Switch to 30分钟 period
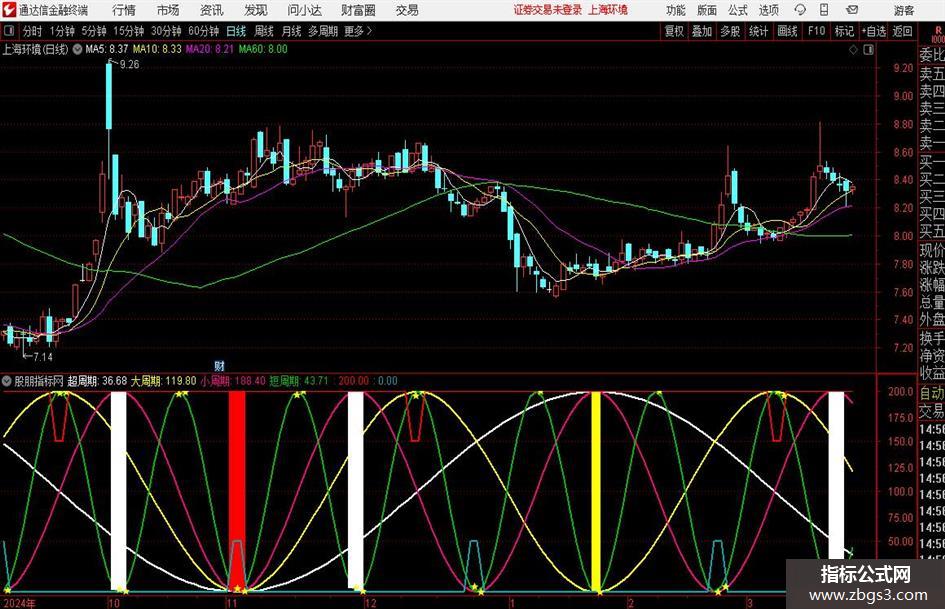 (x=166, y=31)
